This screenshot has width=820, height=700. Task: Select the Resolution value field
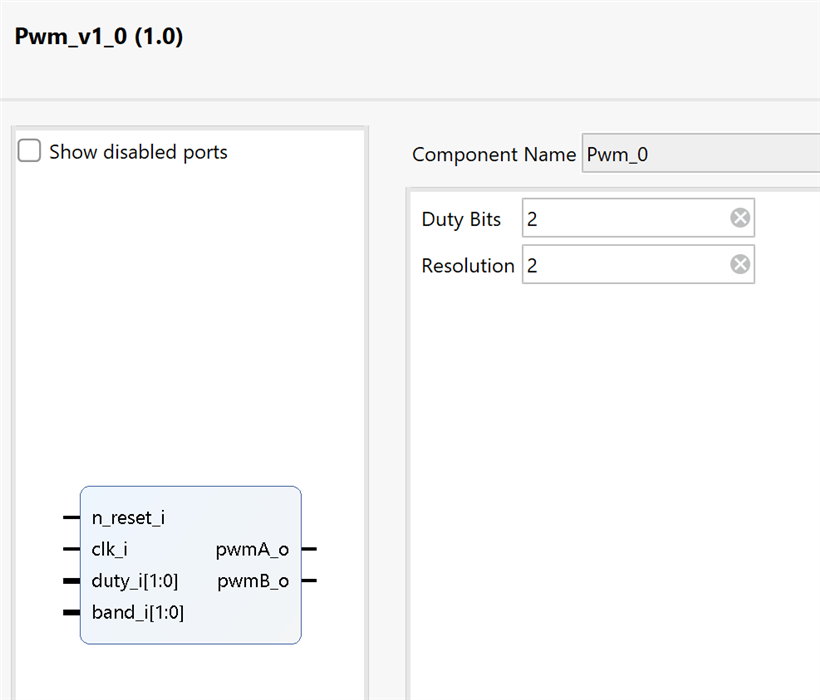pyautogui.click(x=622, y=265)
